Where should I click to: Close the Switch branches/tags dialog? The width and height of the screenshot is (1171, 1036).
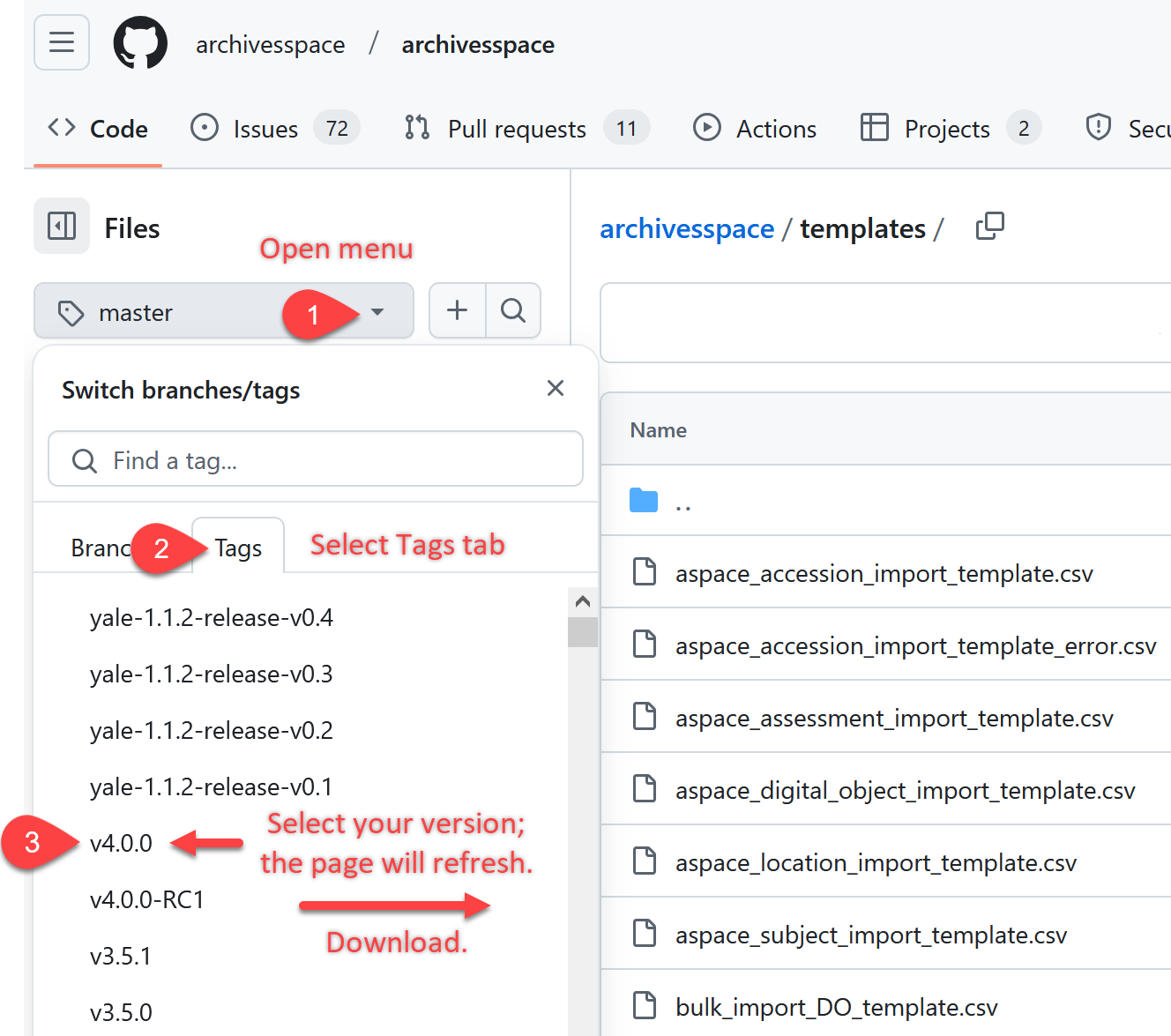click(x=555, y=388)
